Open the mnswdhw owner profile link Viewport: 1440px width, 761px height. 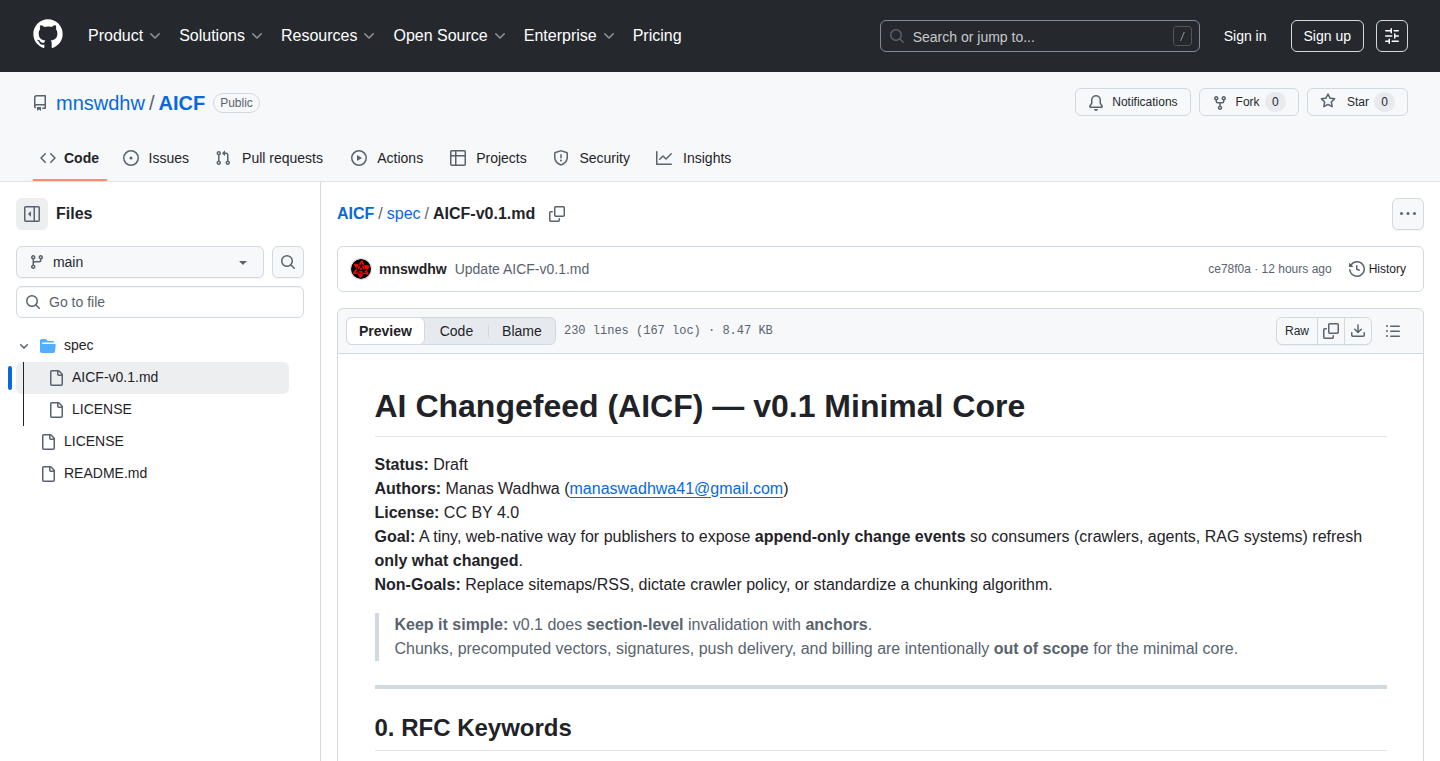pos(100,103)
